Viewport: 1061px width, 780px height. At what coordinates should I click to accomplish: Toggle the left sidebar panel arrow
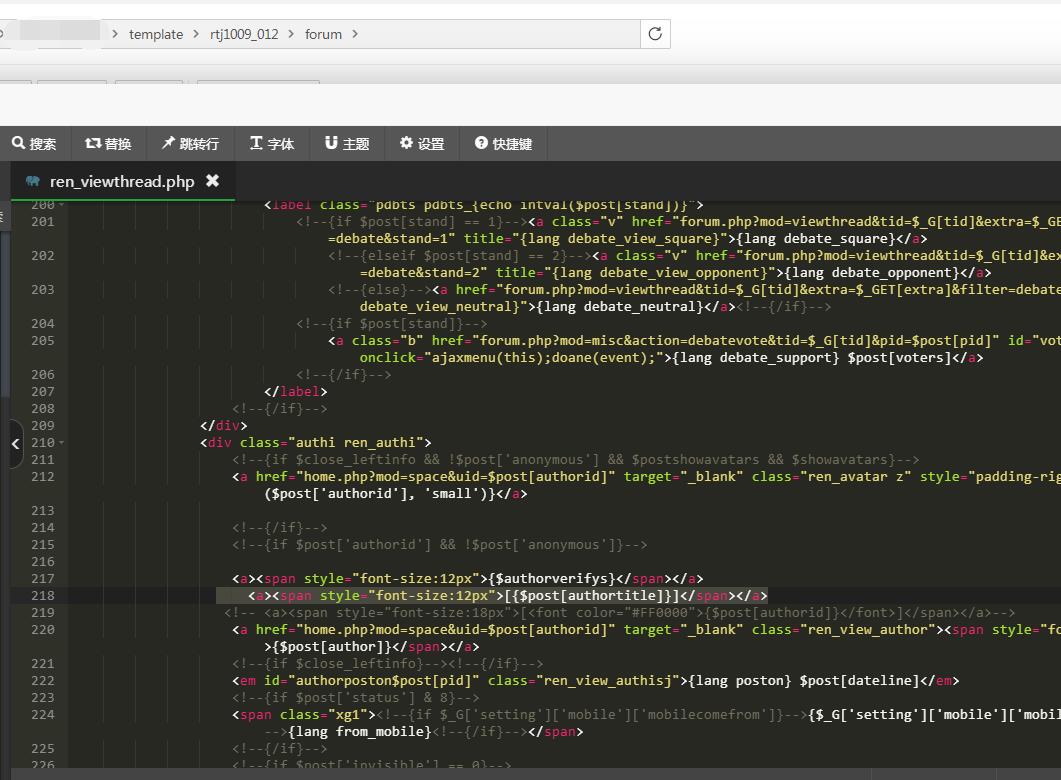click(x=16, y=443)
